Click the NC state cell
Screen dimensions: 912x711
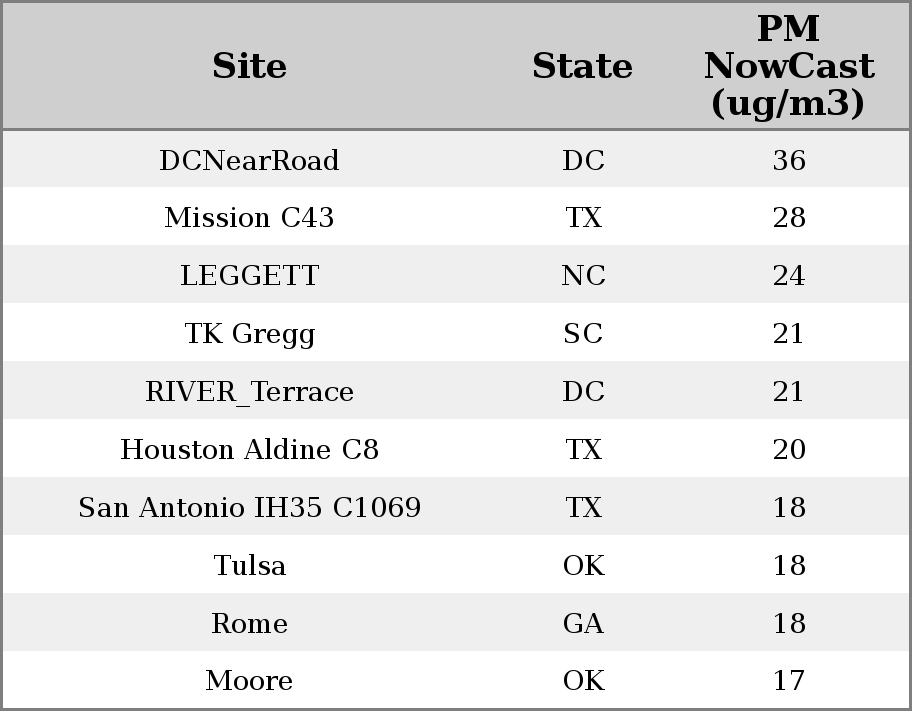[583, 275]
